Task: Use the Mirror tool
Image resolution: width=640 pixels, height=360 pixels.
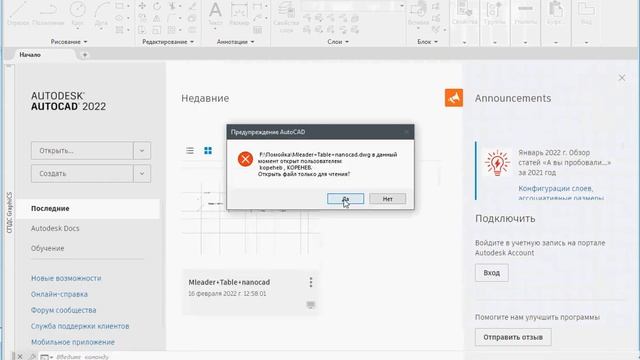Action: (157, 18)
